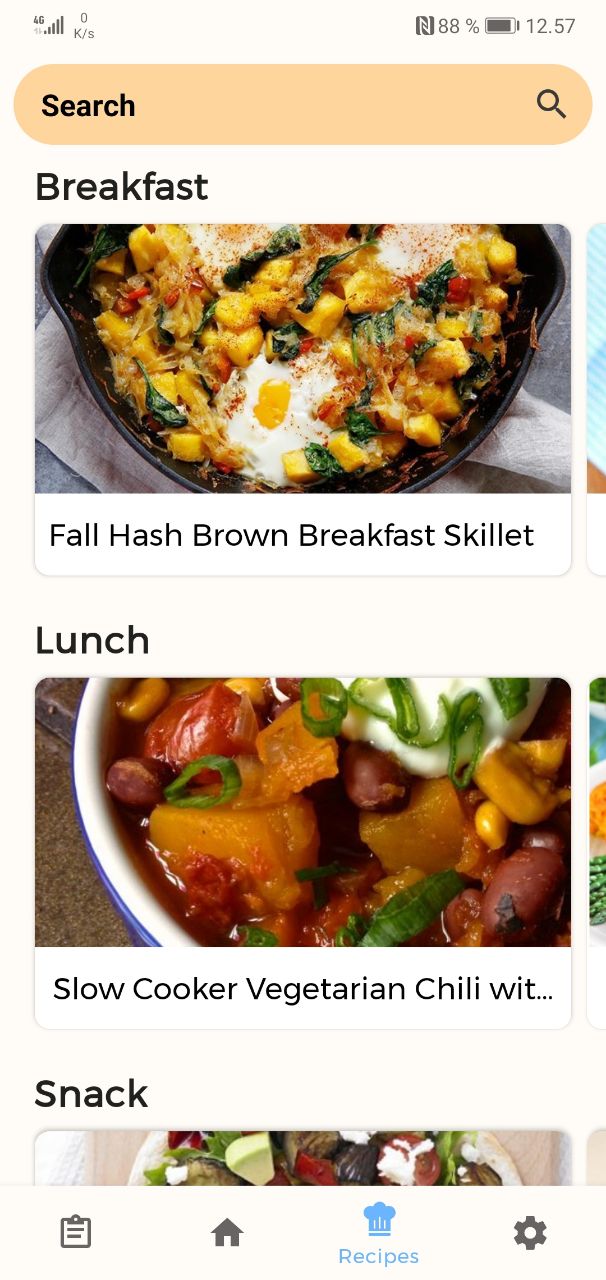Open the Slow Cooker Vegetarian Chili photo

pos(303,812)
